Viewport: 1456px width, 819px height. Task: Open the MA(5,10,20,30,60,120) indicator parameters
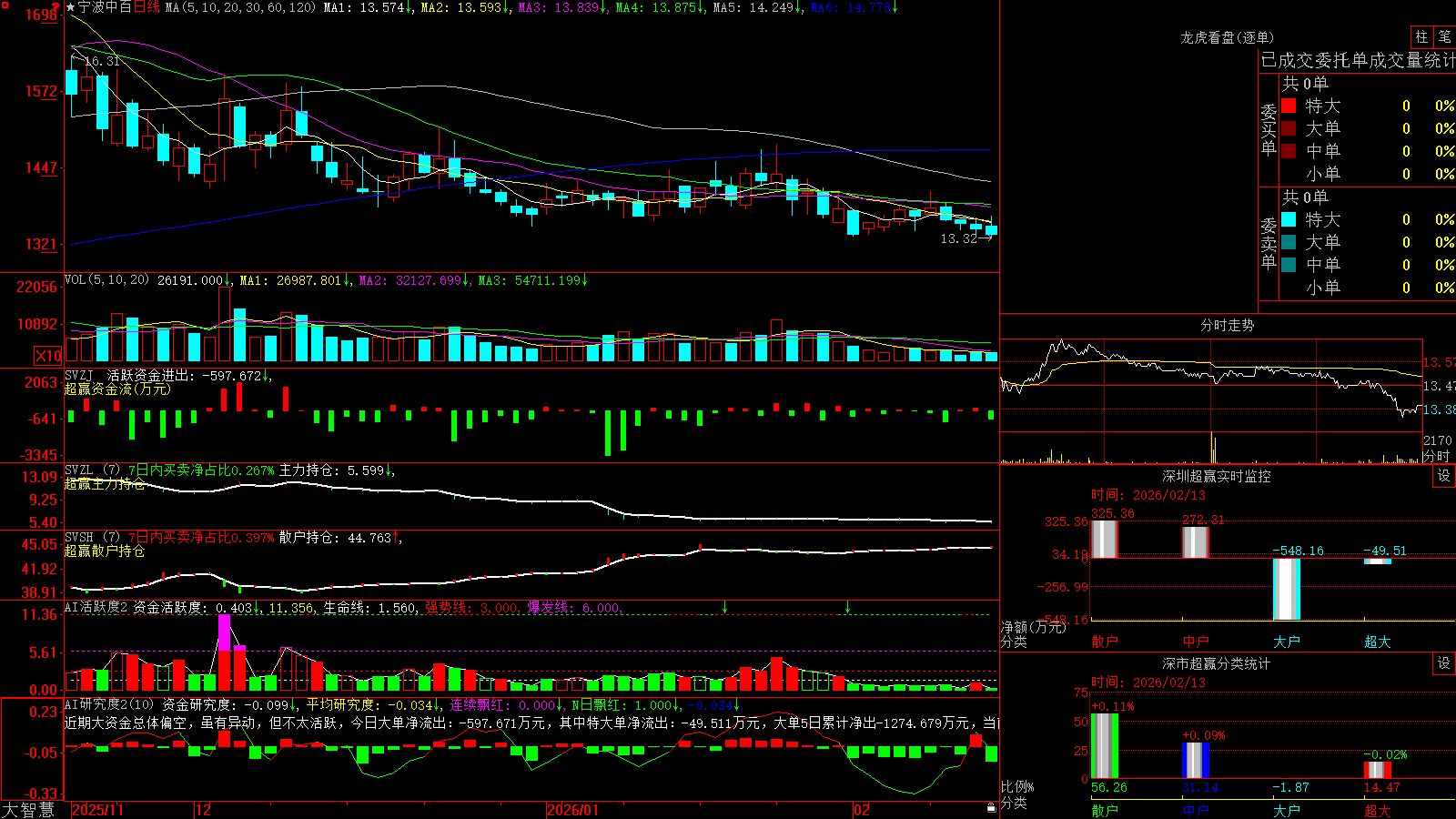pyautogui.click(x=240, y=7)
